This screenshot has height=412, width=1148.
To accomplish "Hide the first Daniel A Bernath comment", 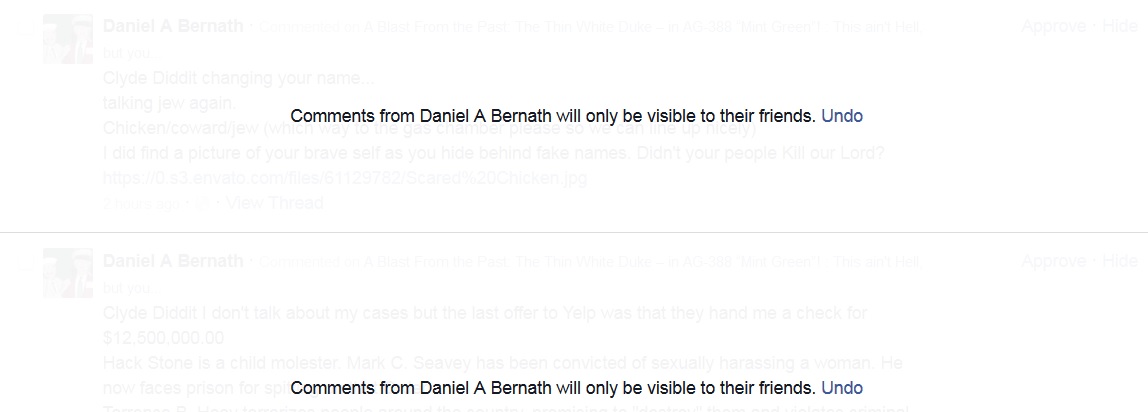I will point(1119,26).
